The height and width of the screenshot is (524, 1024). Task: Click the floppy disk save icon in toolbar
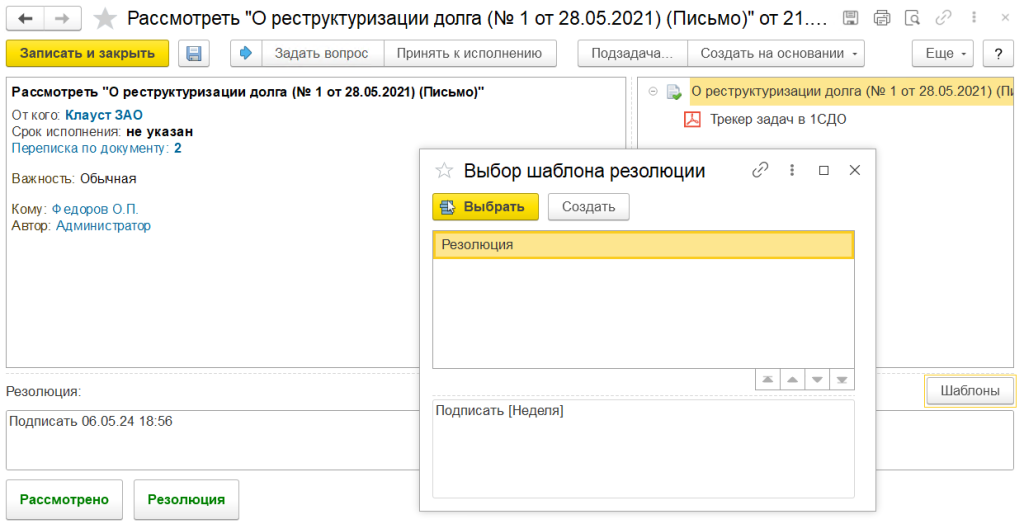tap(194, 53)
